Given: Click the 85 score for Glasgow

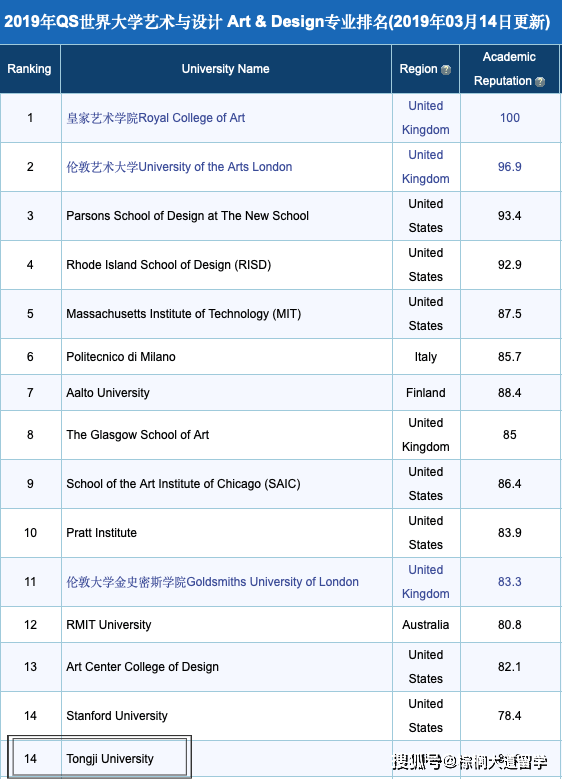Looking at the screenshot, I should pos(509,435).
